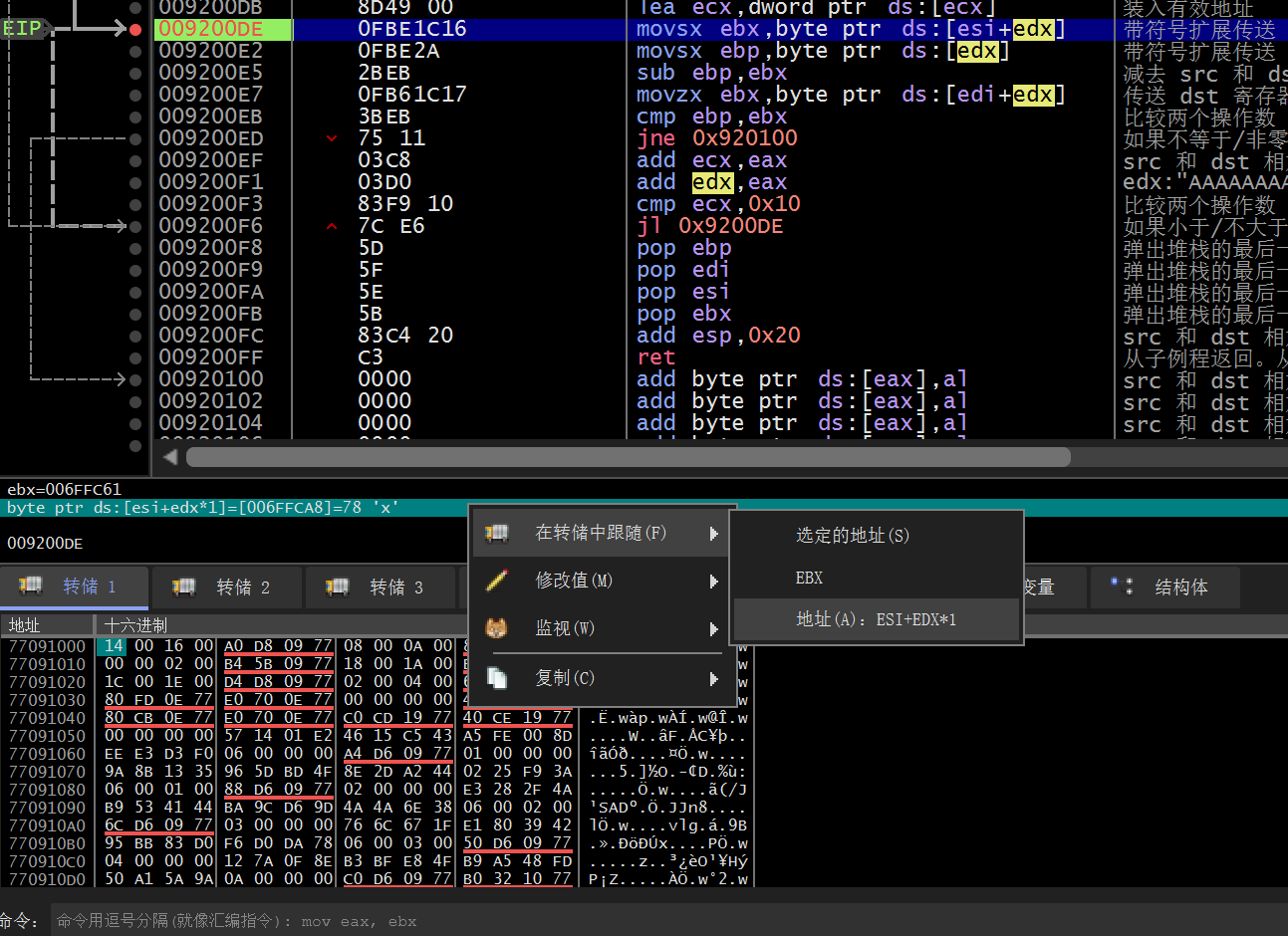Click the opcode bytes 0FBE1C16
The height and width of the screenshot is (936, 1288).
click(412, 29)
